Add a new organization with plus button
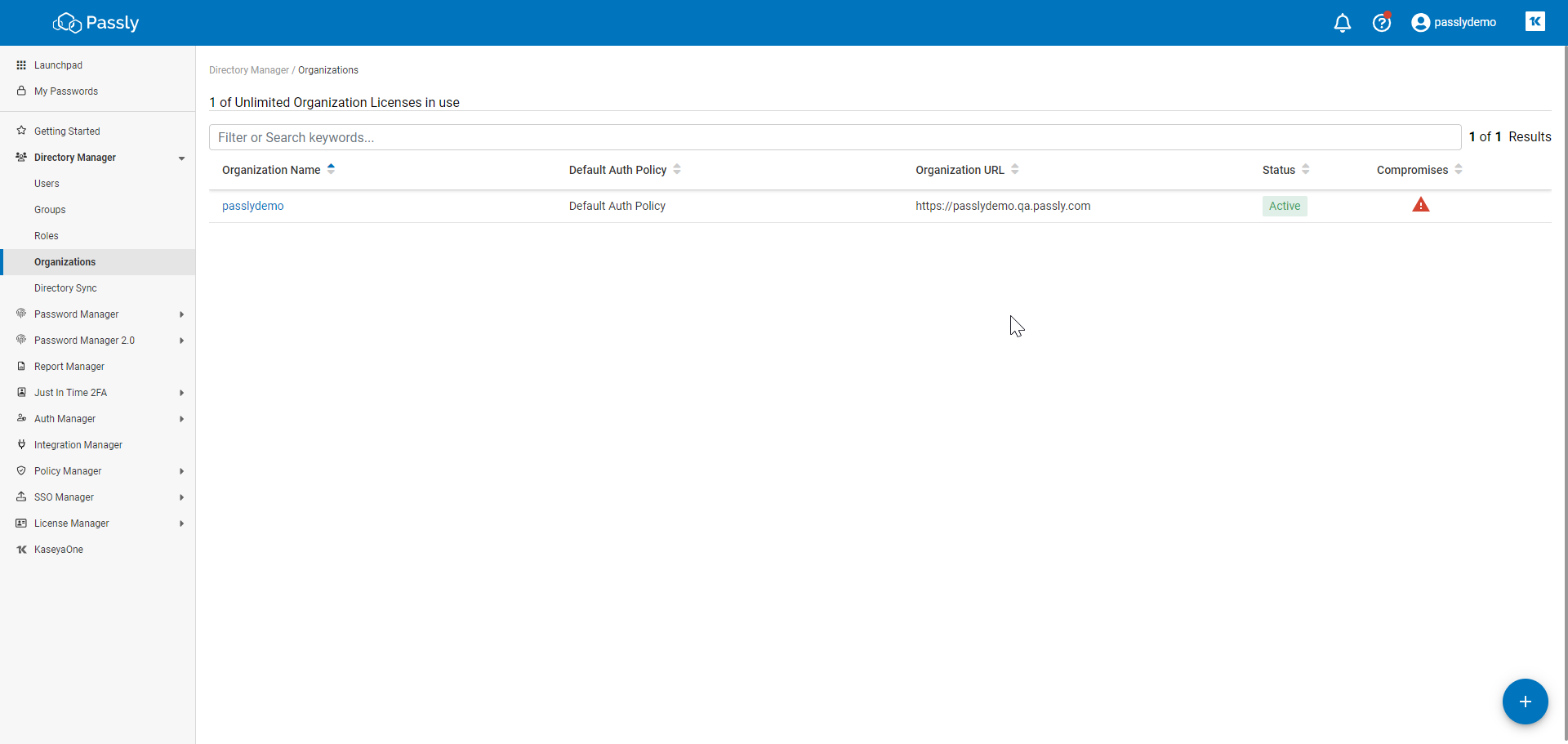This screenshot has height=744, width=1568. 1525,702
